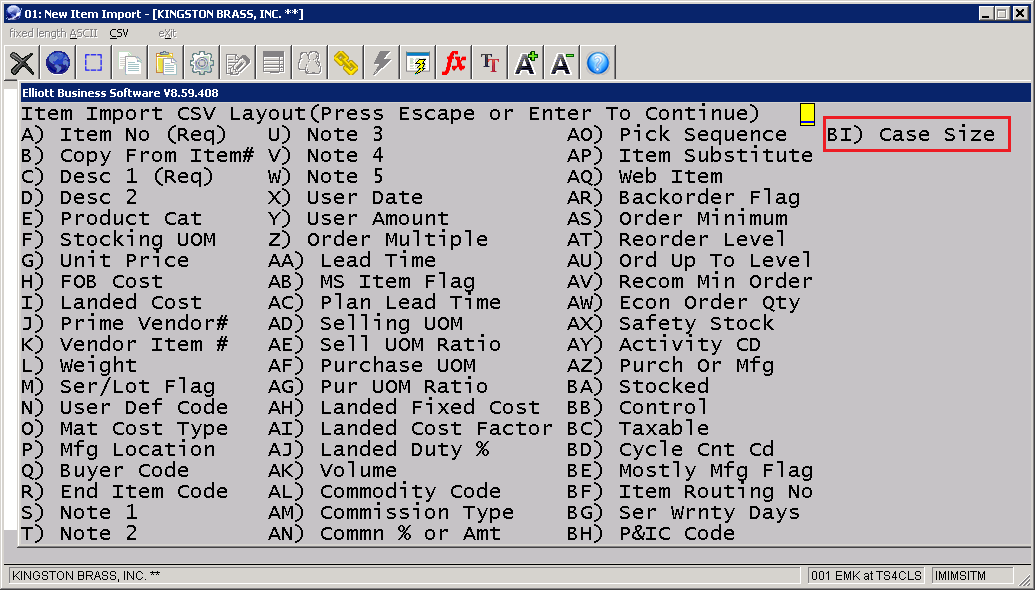
Task: Click the 'J) Prime Vendor#' entry
Action: [125, 323]
